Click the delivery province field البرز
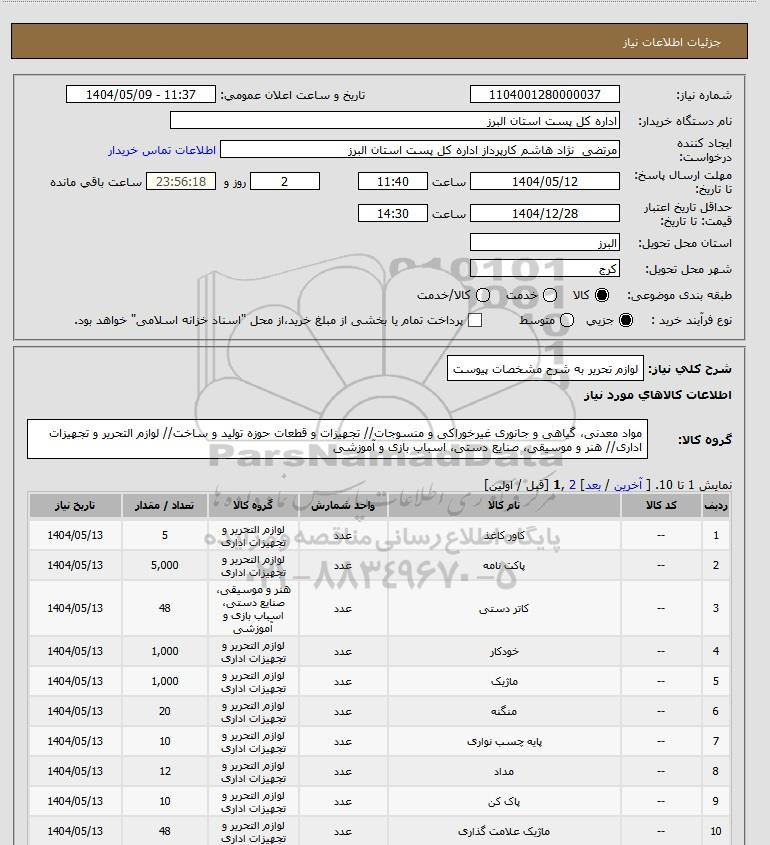This screenshot has height=845, width=770. click(545, 243)
